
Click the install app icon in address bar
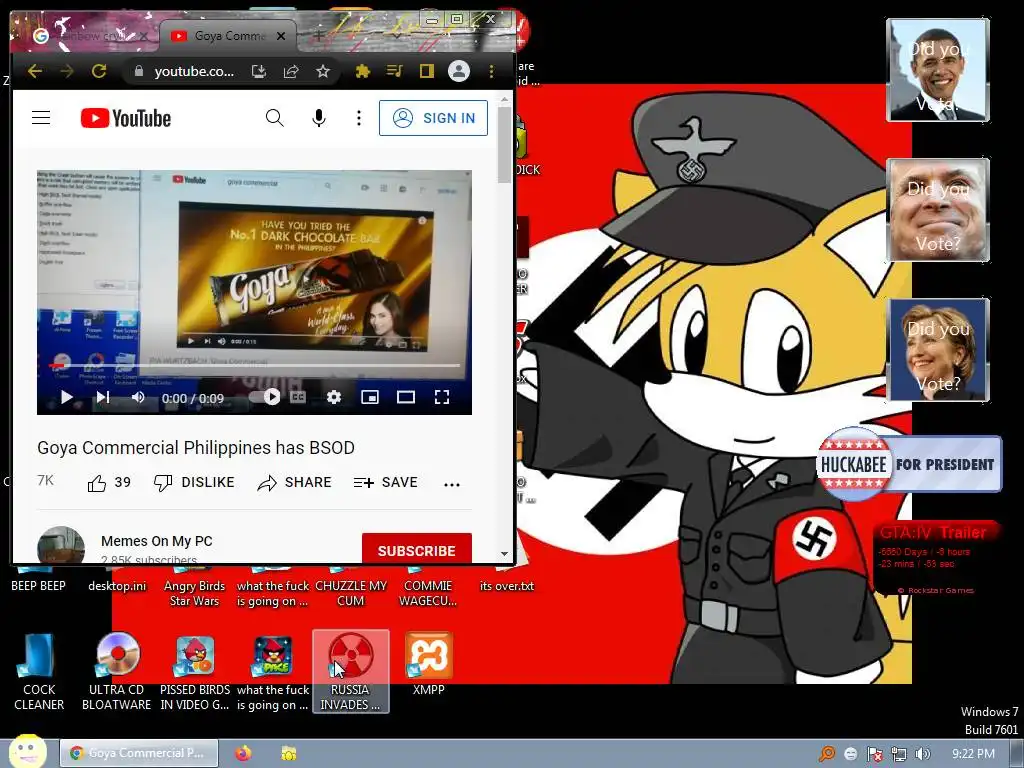(259, 71)
